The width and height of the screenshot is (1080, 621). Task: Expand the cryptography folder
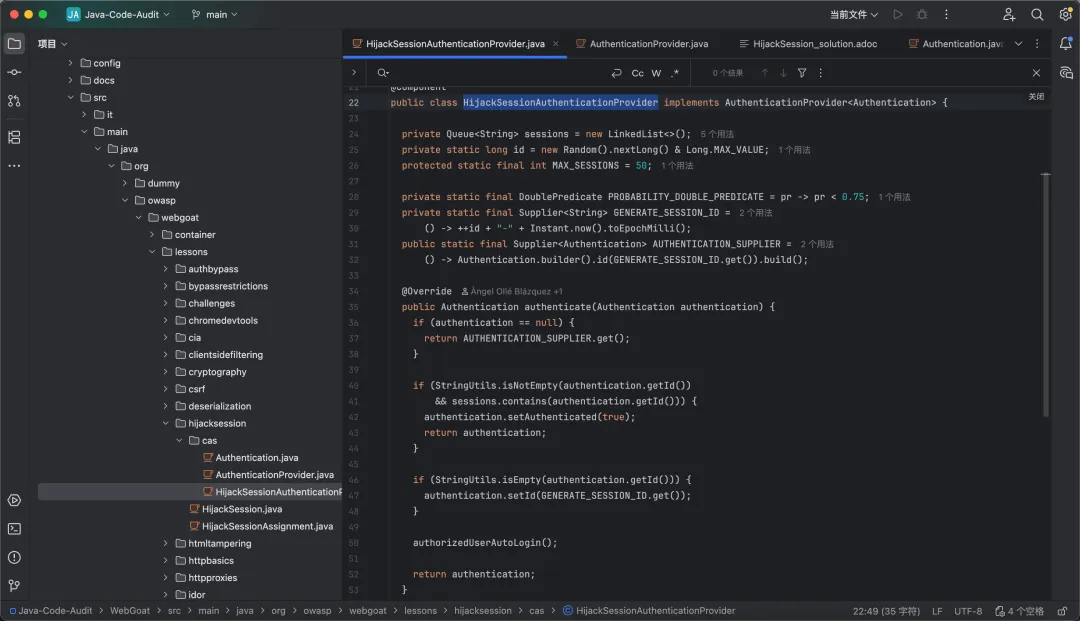[165, 372]
